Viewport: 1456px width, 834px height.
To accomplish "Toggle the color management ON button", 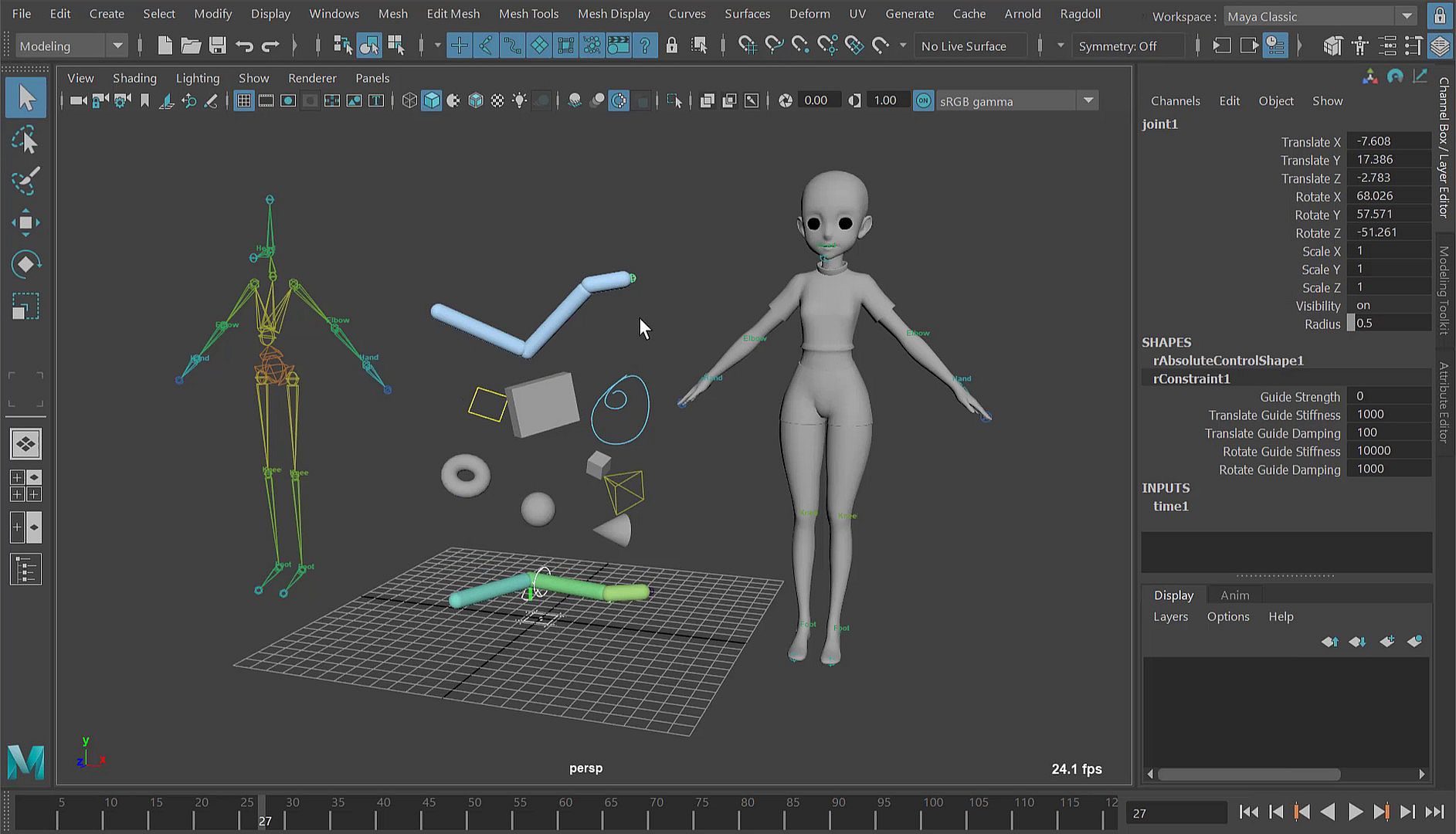I will tap(923, 101).
